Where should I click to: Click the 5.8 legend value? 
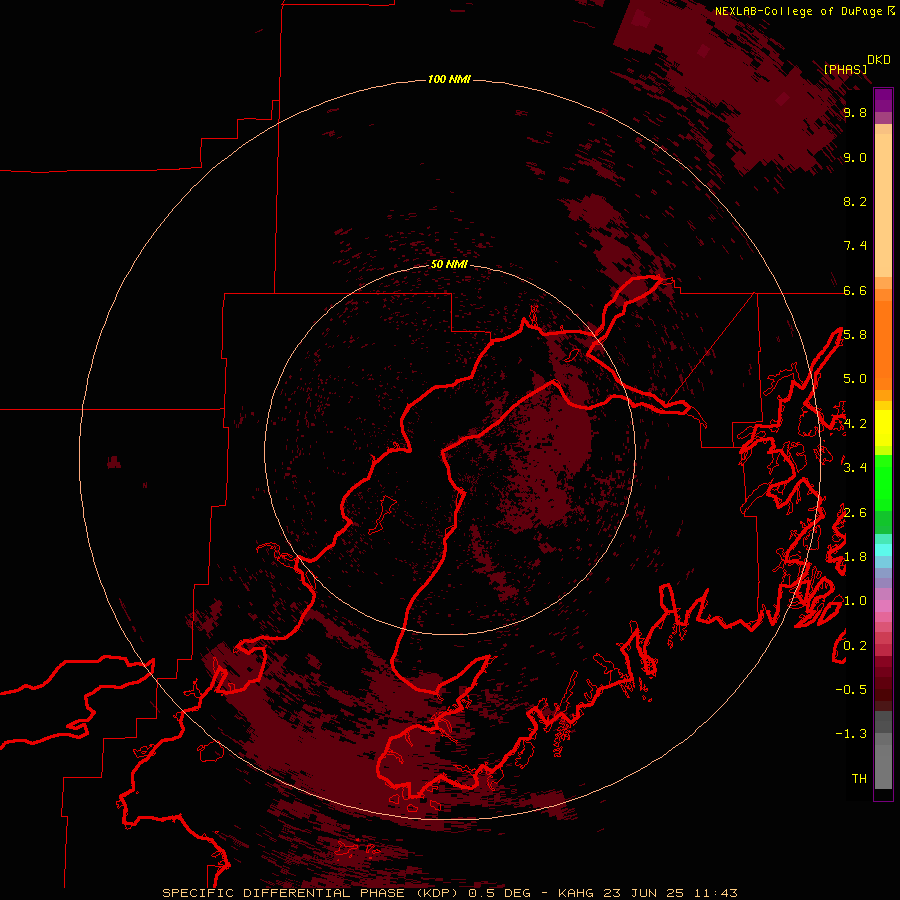(x=855, y=335)
